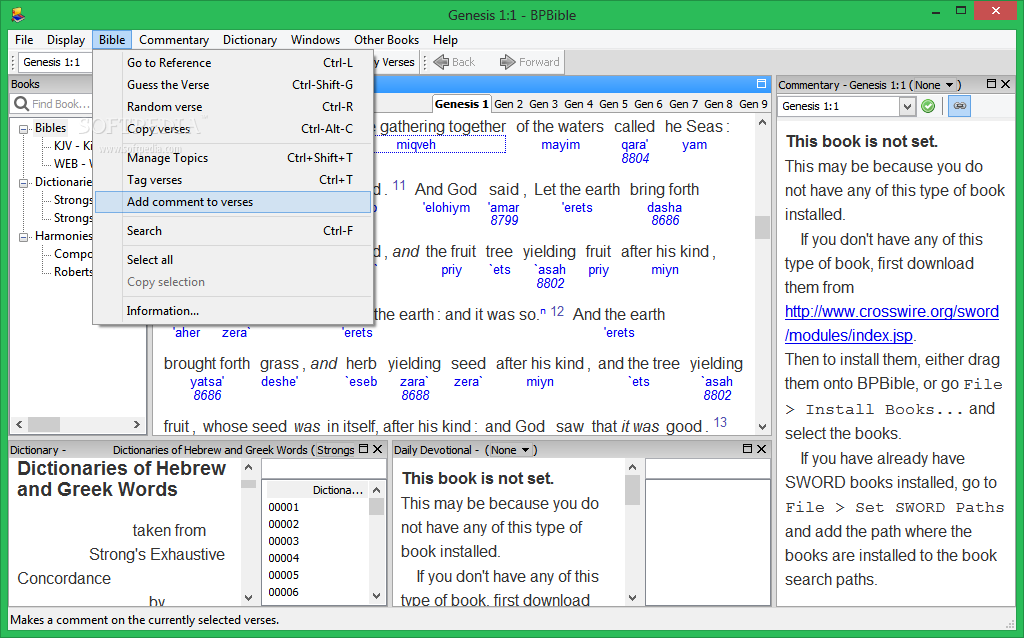1024x638 pixels.
Task: Select dictionary entry 00006
Action: click(x=283, y=592)
